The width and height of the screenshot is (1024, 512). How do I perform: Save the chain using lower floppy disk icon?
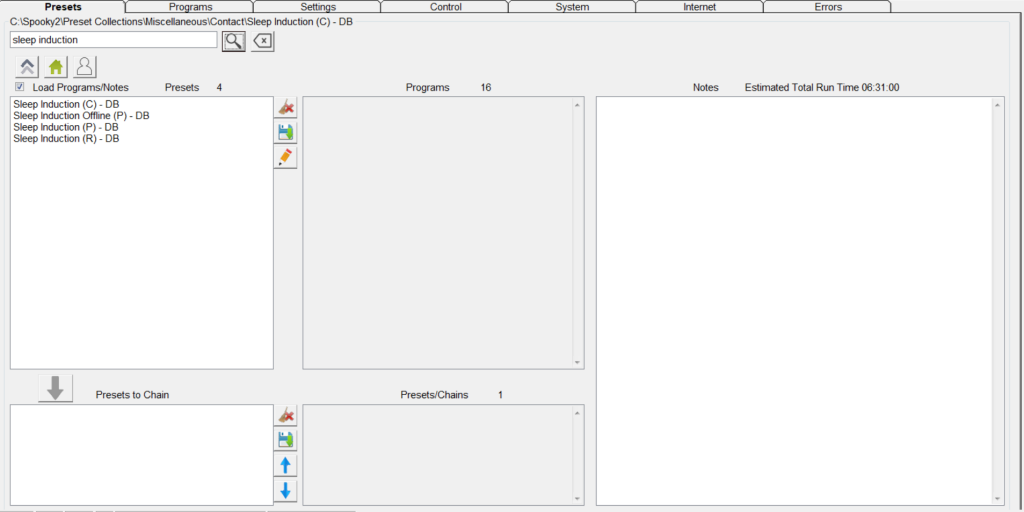point(286,440)
